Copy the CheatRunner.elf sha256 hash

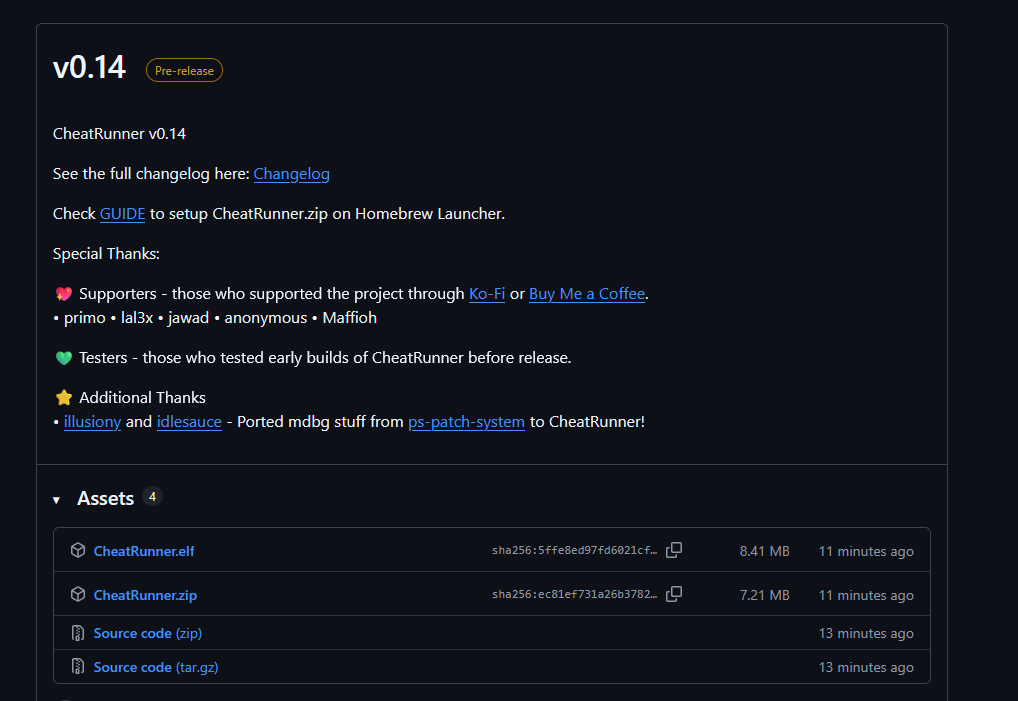coord(674,550)
